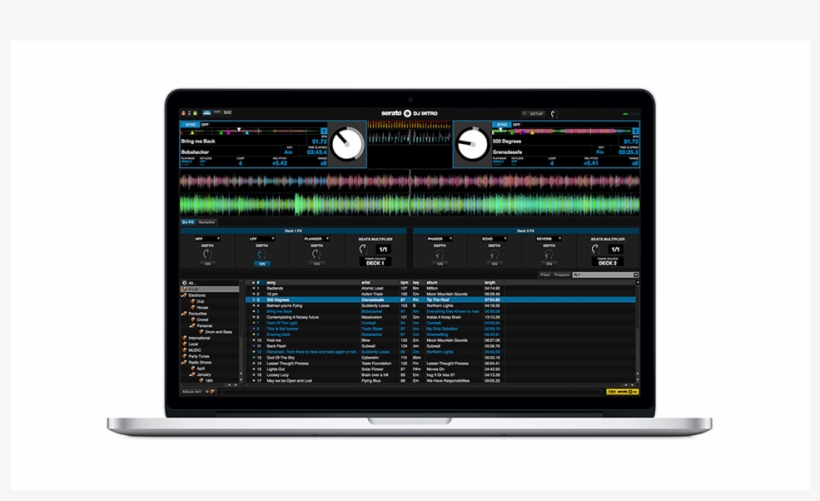The image size is (820, 501).
Task: Open the Prepare panel
Action: [x=562, y=275]
